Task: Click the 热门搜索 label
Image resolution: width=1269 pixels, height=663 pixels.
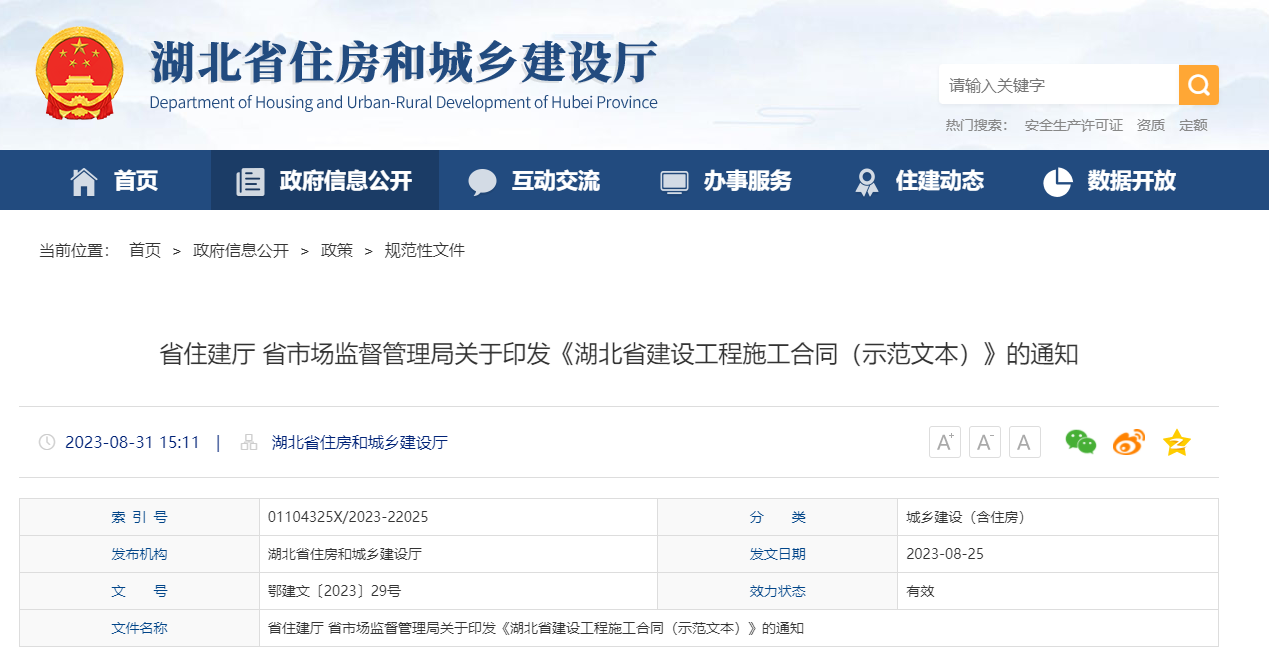Action: [977, 125]
